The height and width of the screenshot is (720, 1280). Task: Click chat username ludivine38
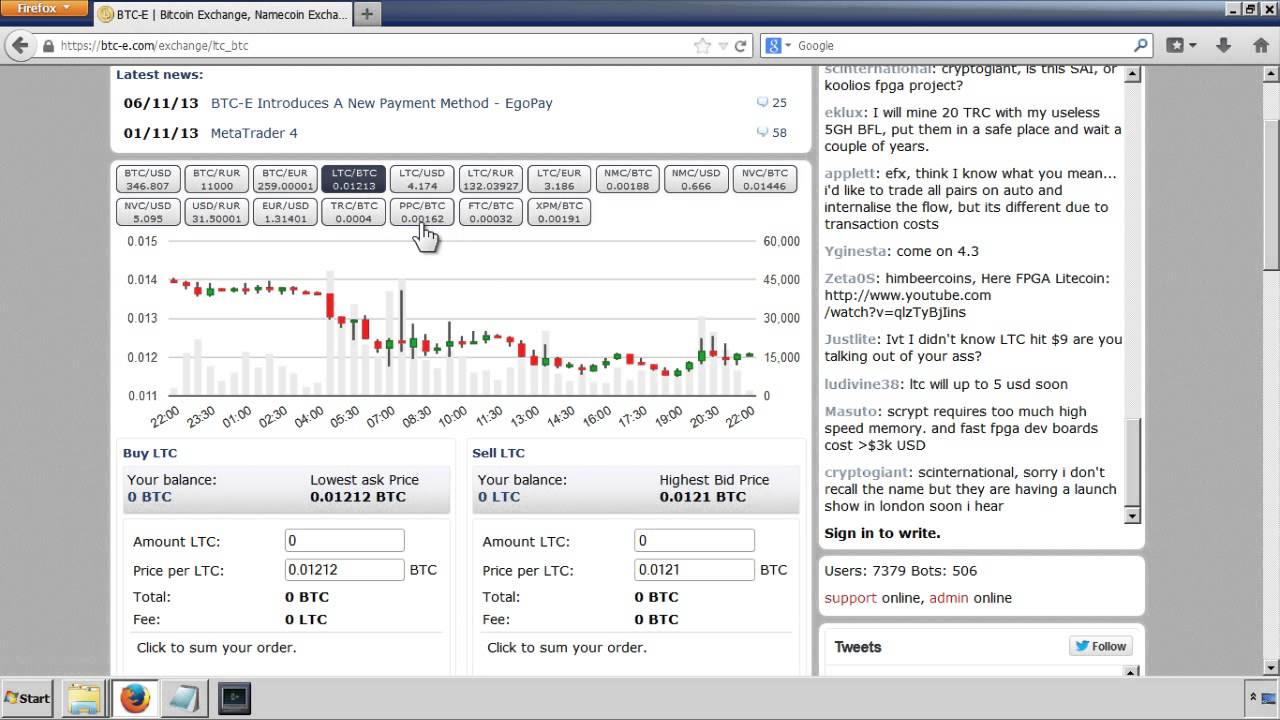point(861,384)
